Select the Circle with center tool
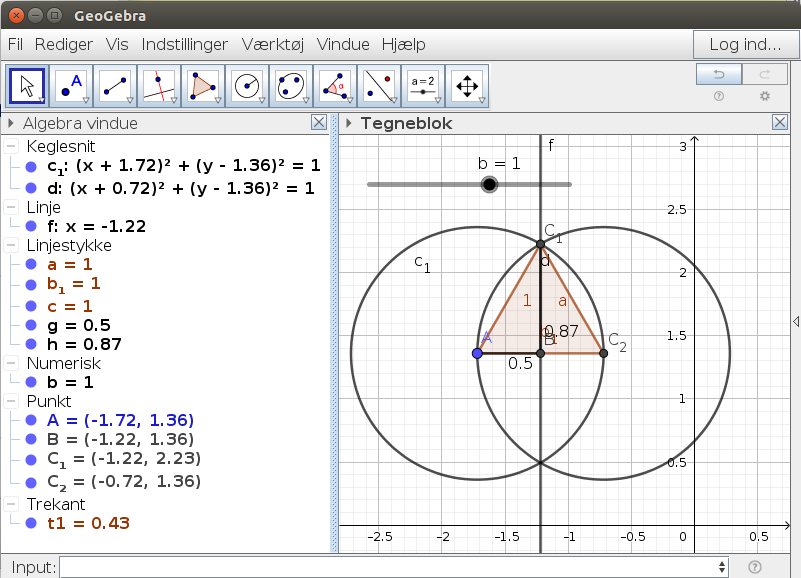Viewport: 801px width, 578px height. pyautogui.click(x=247, y=86)
